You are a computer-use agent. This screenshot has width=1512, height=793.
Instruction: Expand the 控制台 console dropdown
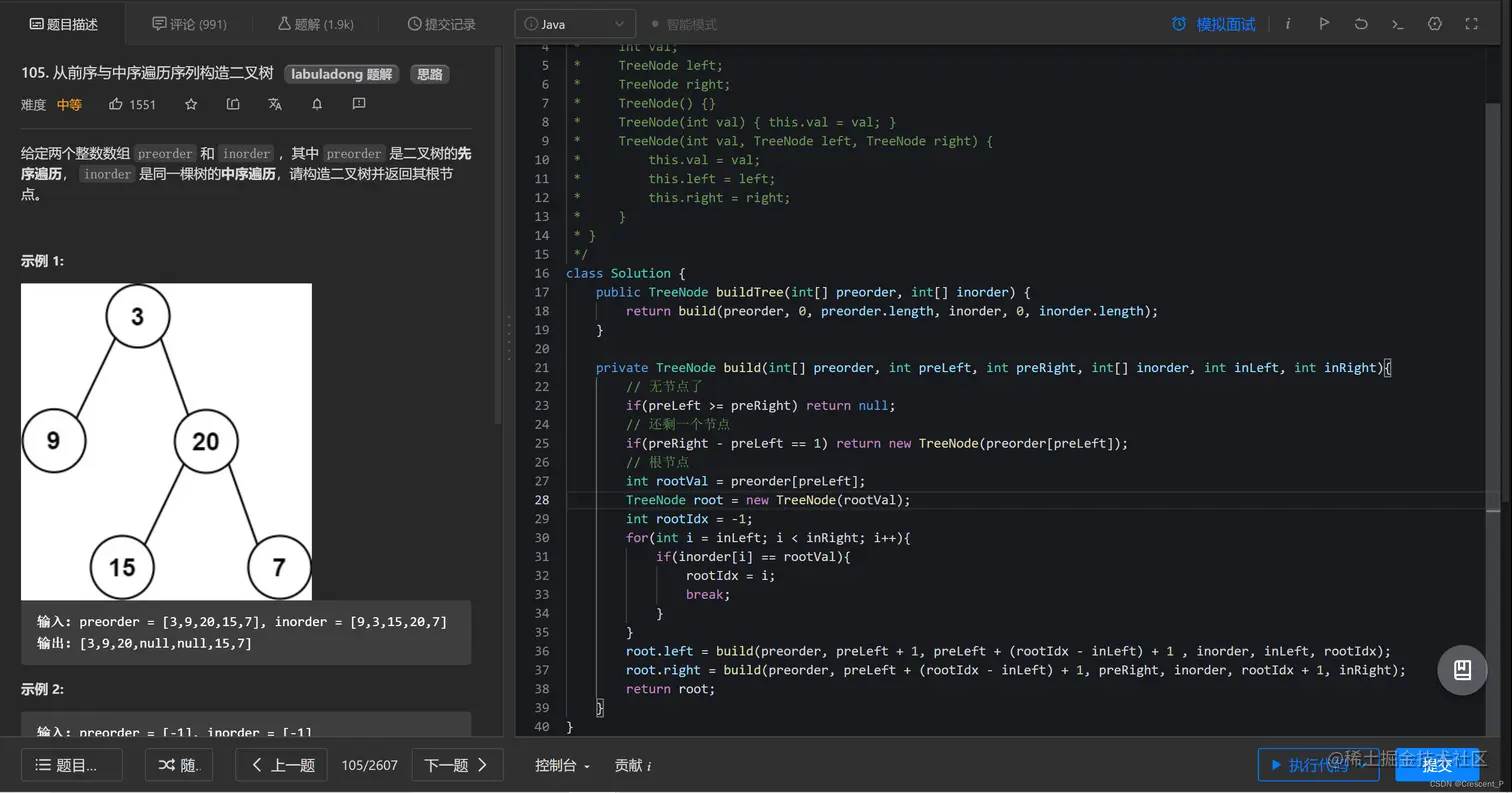[x=562, y=765]
